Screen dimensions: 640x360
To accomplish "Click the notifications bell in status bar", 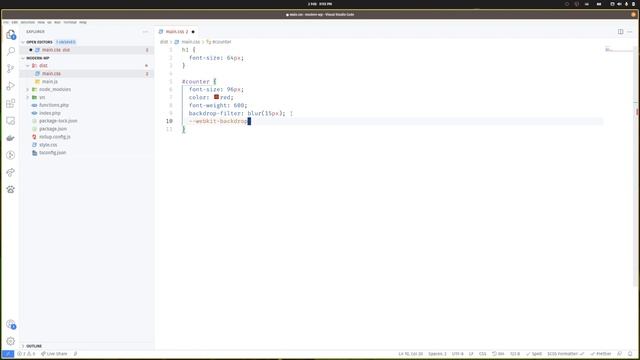I will [630, 354].
